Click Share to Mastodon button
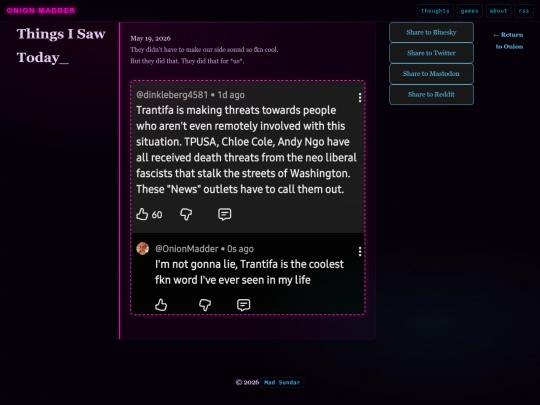Viewport: 540px width, 405px height. 431,74
